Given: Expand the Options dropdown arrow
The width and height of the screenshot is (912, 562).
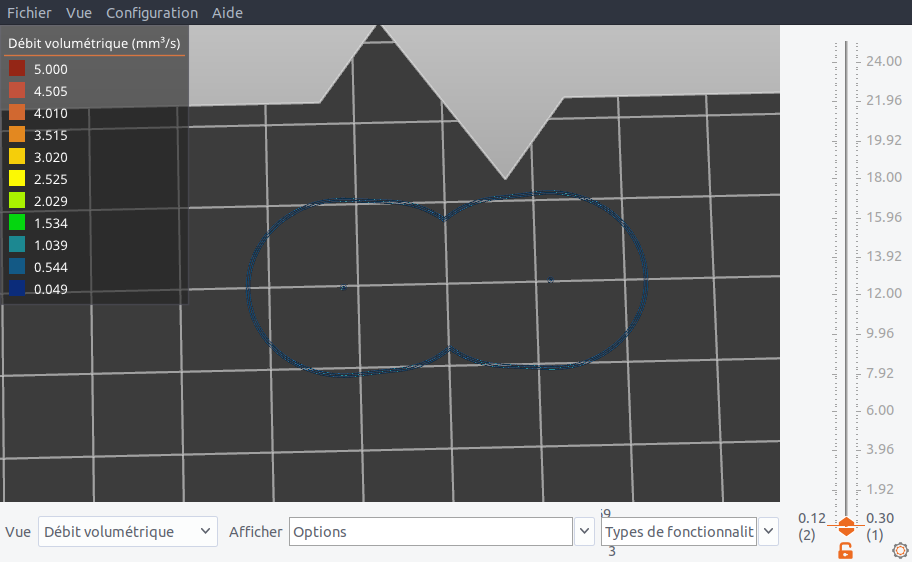Looking at the screenshot, I should 585,531.
